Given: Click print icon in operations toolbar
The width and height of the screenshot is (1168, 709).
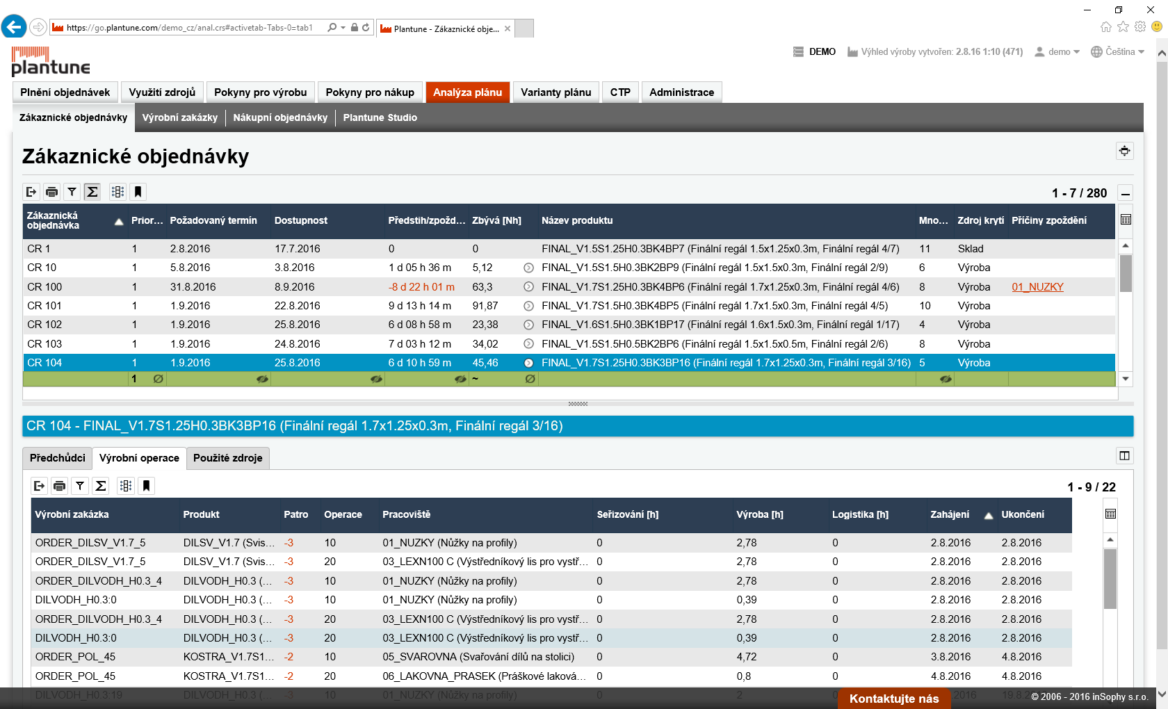Looking at the screenshot, I should (60, 486).
